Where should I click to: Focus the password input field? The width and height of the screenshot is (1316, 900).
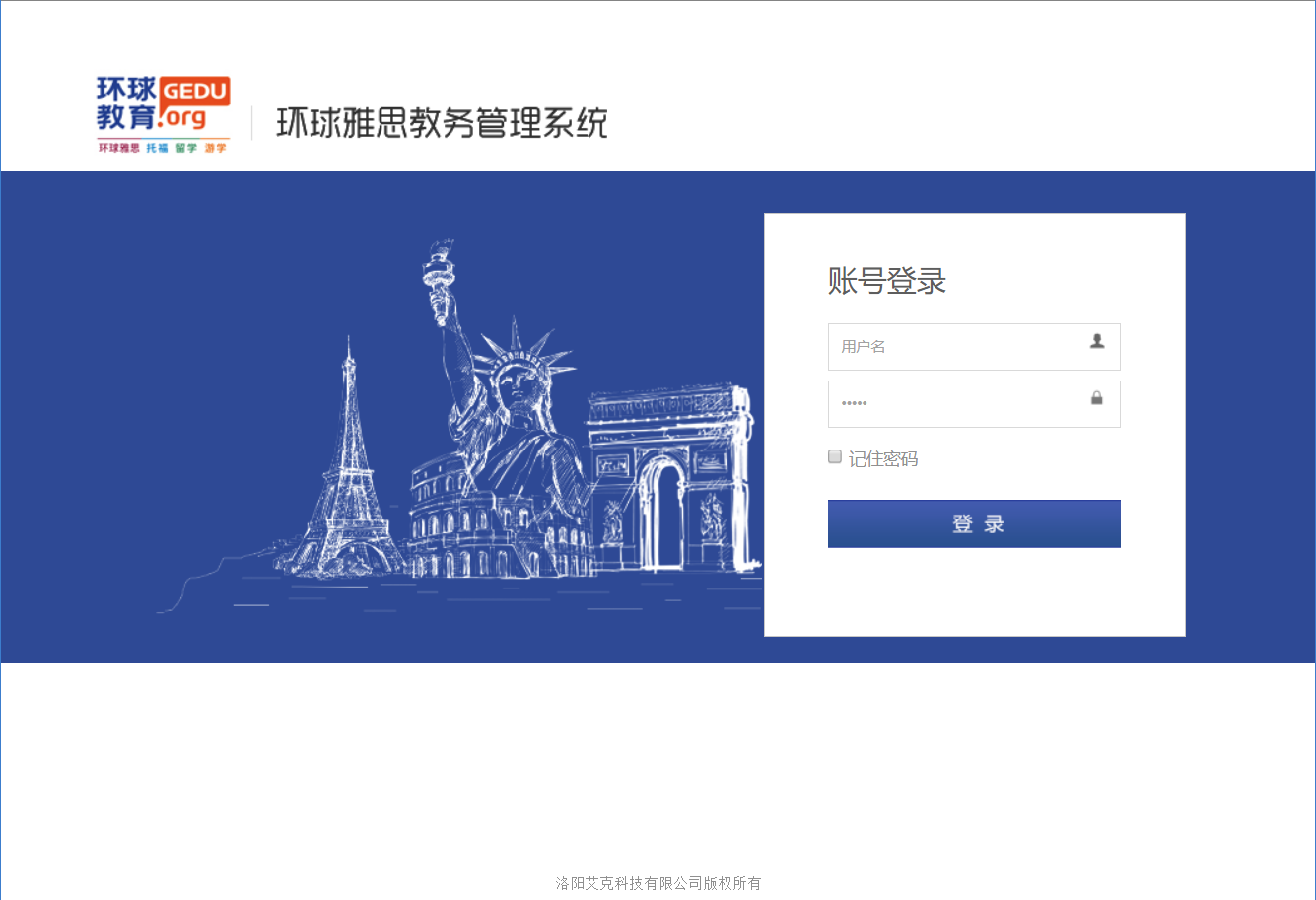click(956, 404)
